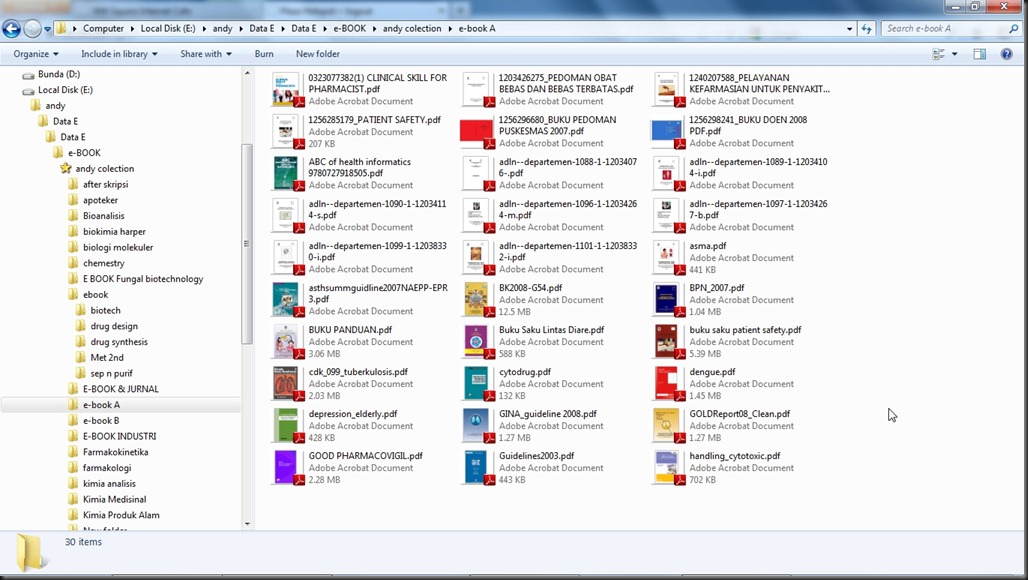
Task: Select the drug design folder
Action: tap(114, 326)
